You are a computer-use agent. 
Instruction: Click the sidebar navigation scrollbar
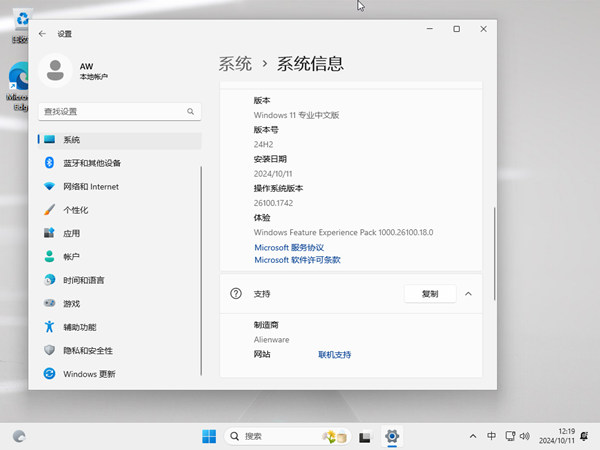(x=201, y=271)
